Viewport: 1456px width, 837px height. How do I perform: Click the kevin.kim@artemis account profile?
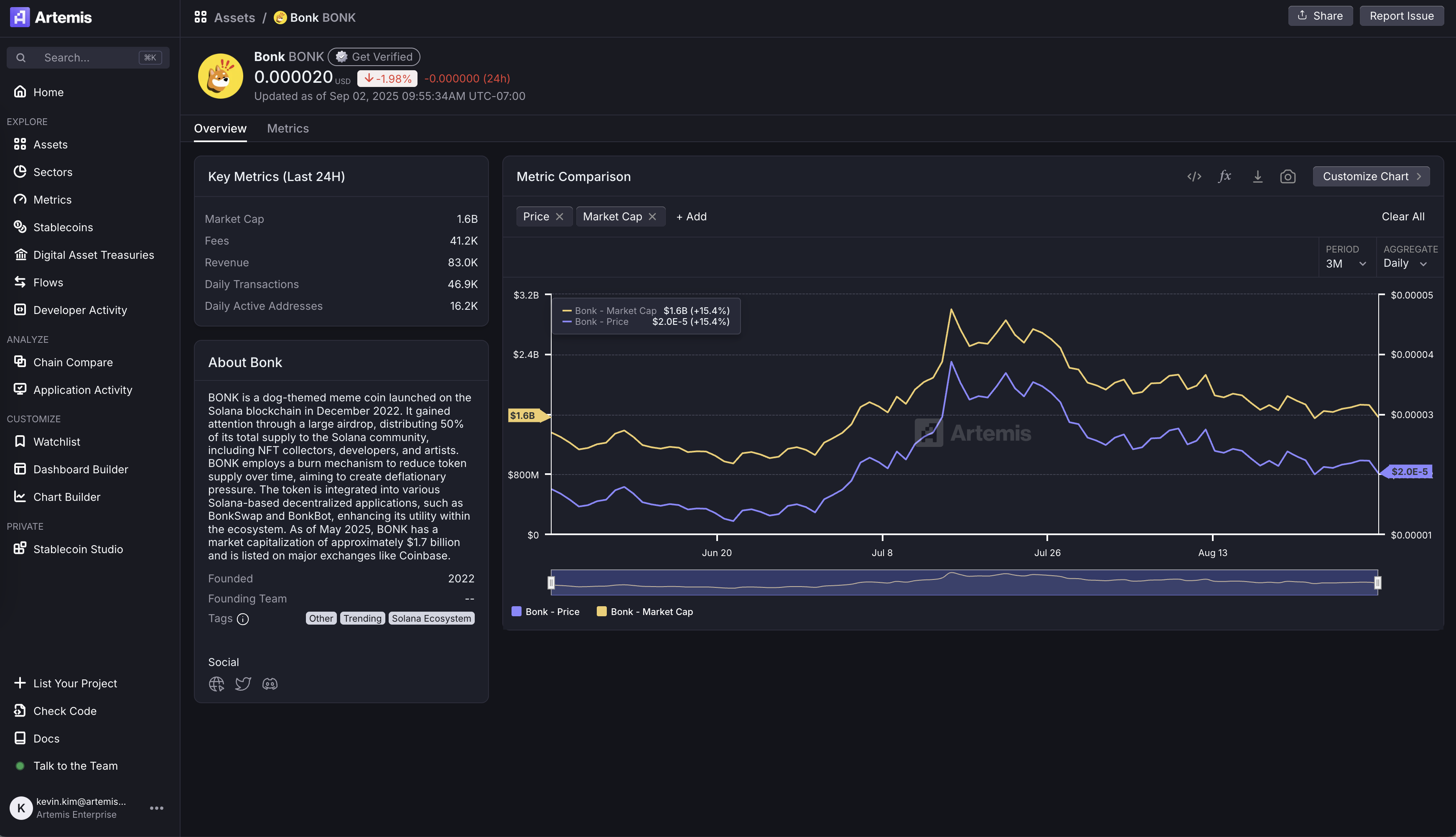click(69, 808)
